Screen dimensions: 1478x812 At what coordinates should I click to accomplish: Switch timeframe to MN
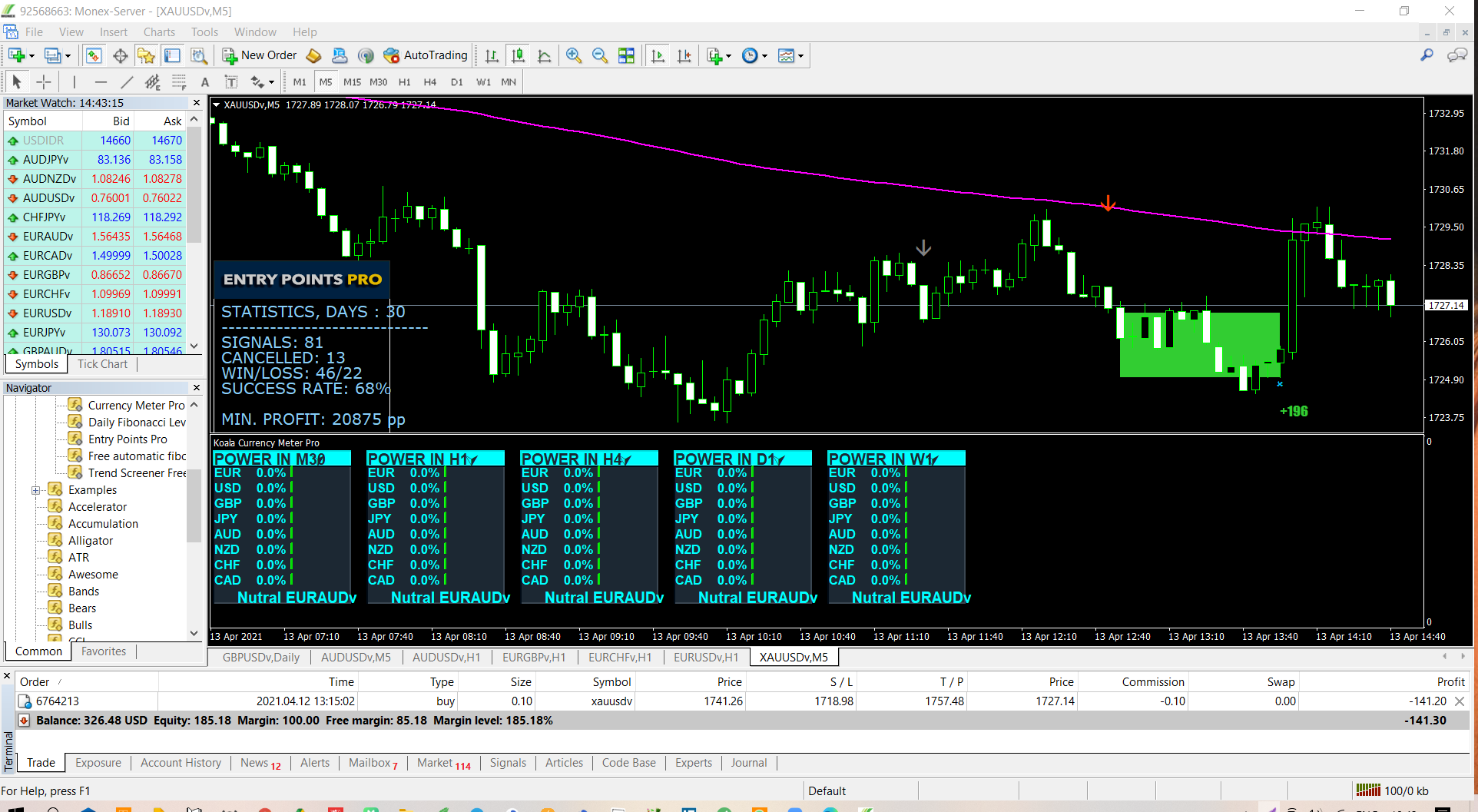click(509, 81)
